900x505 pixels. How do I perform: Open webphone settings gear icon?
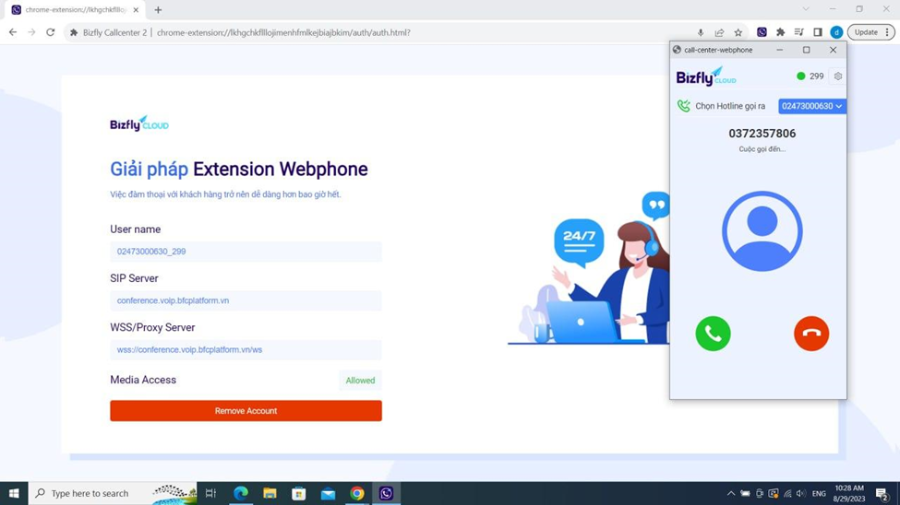pos(837,76)
